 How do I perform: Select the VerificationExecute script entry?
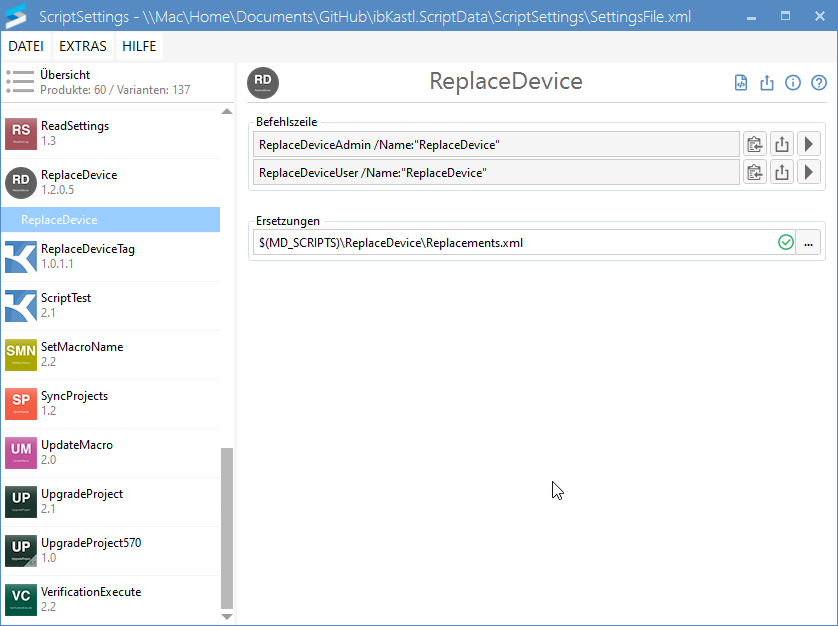[x=90, y=599]
